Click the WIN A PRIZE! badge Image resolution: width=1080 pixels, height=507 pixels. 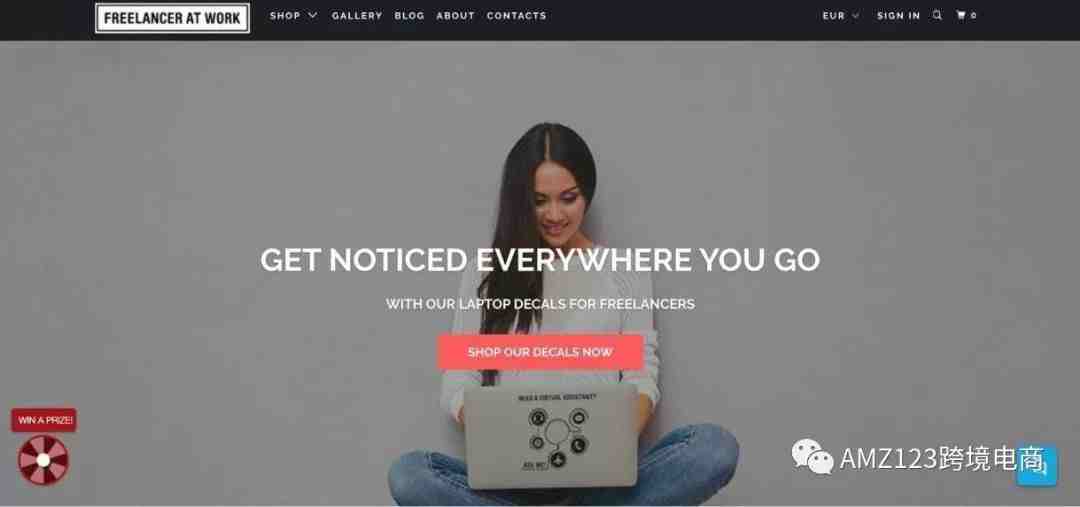pos(44,420)
